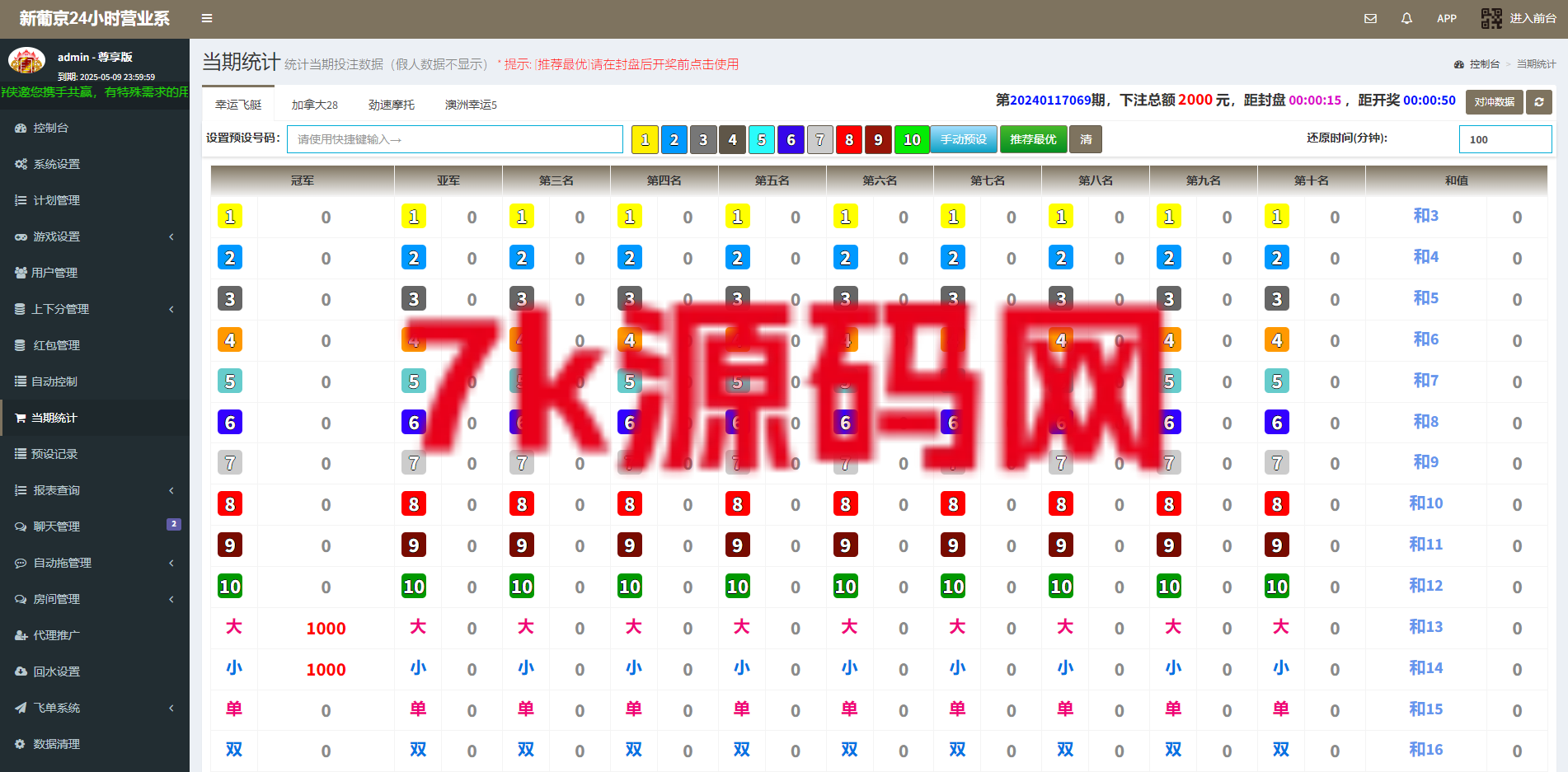Click the preset number input field

point(455,139)
